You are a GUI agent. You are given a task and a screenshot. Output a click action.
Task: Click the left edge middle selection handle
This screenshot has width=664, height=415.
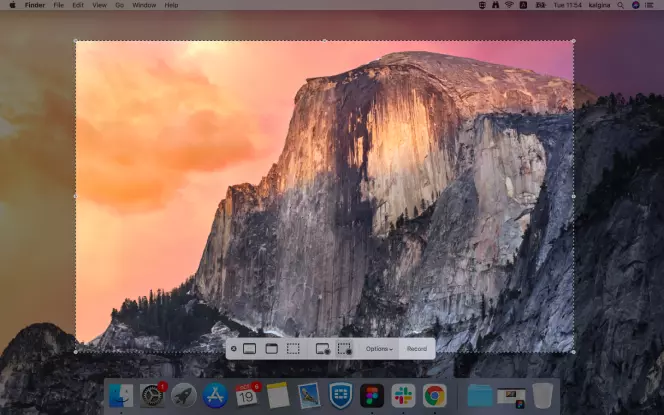coord(76,196)
